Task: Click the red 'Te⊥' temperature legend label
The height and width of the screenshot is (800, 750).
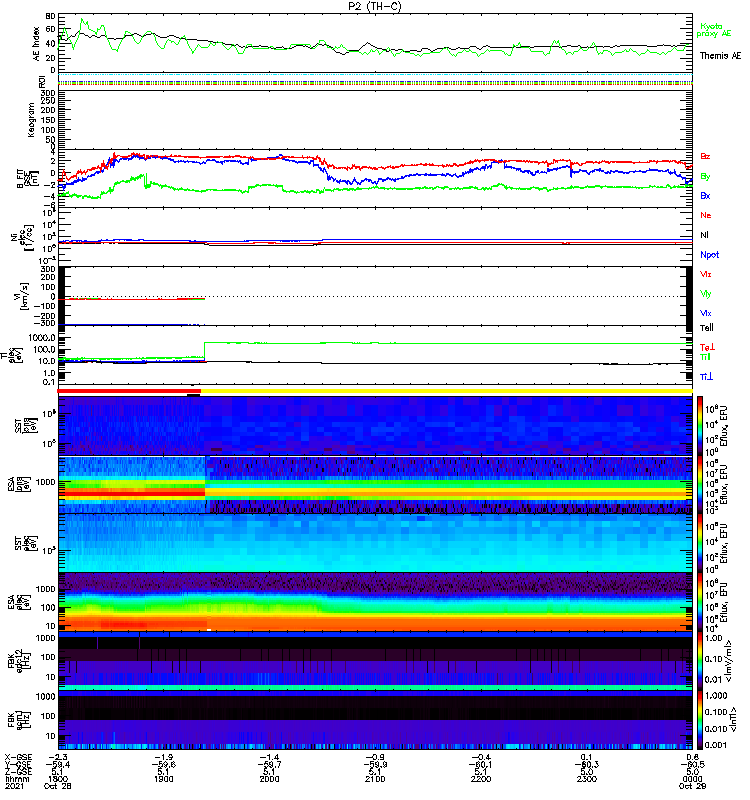Action: (x=707, y=347)
